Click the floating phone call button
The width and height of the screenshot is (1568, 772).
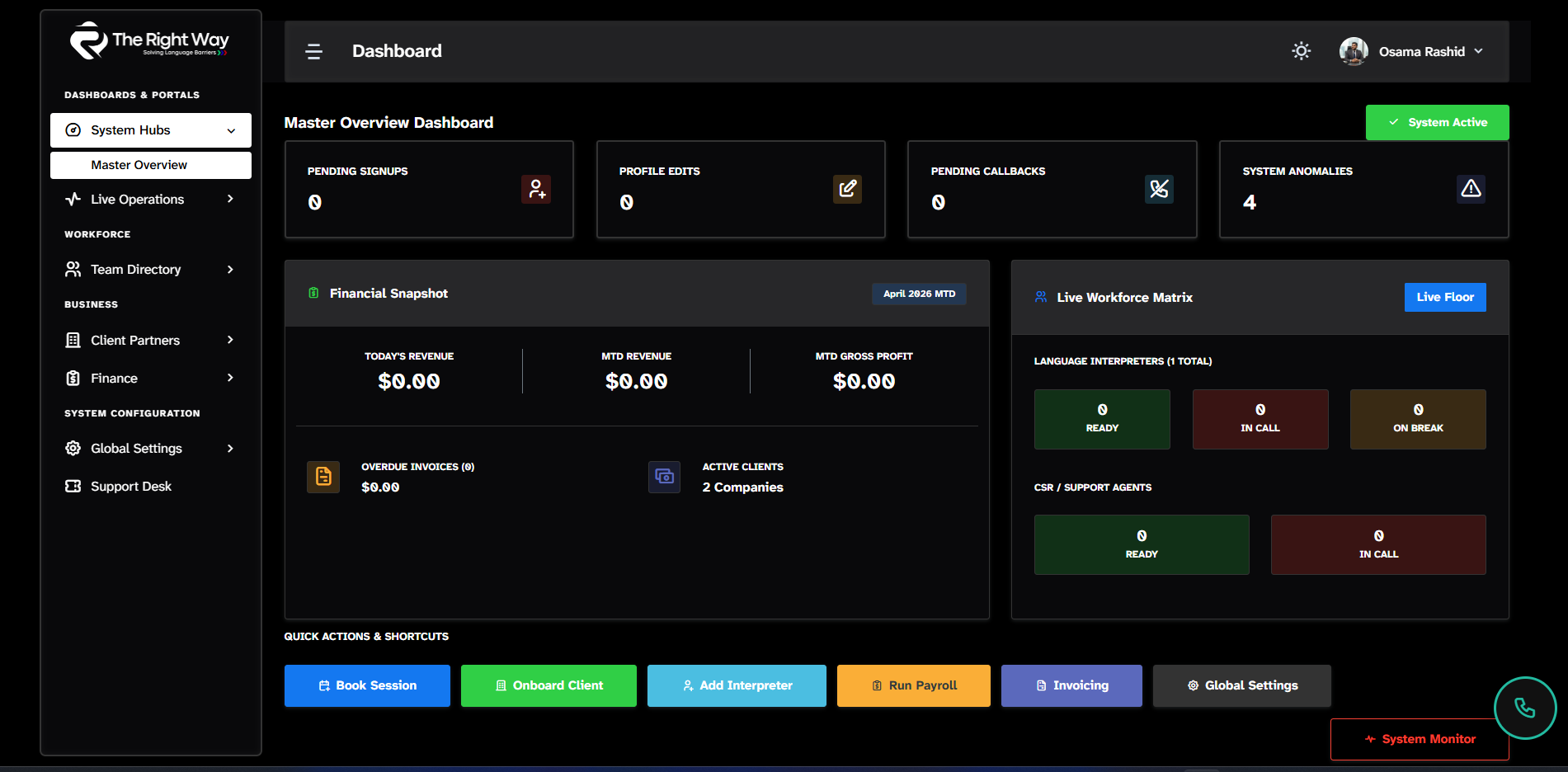coord(1524,708)
